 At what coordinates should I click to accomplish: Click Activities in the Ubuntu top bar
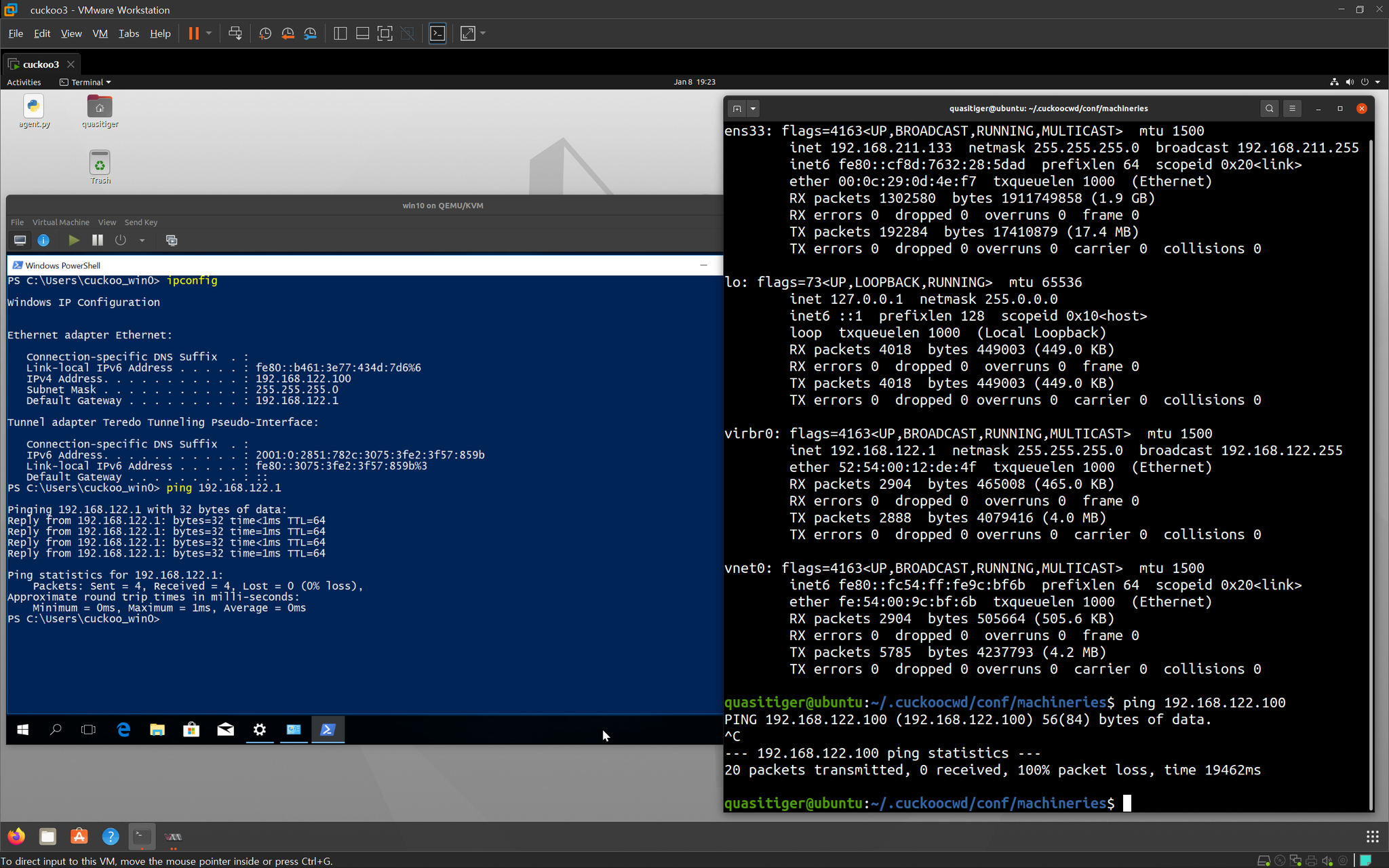tap(24, 82)
